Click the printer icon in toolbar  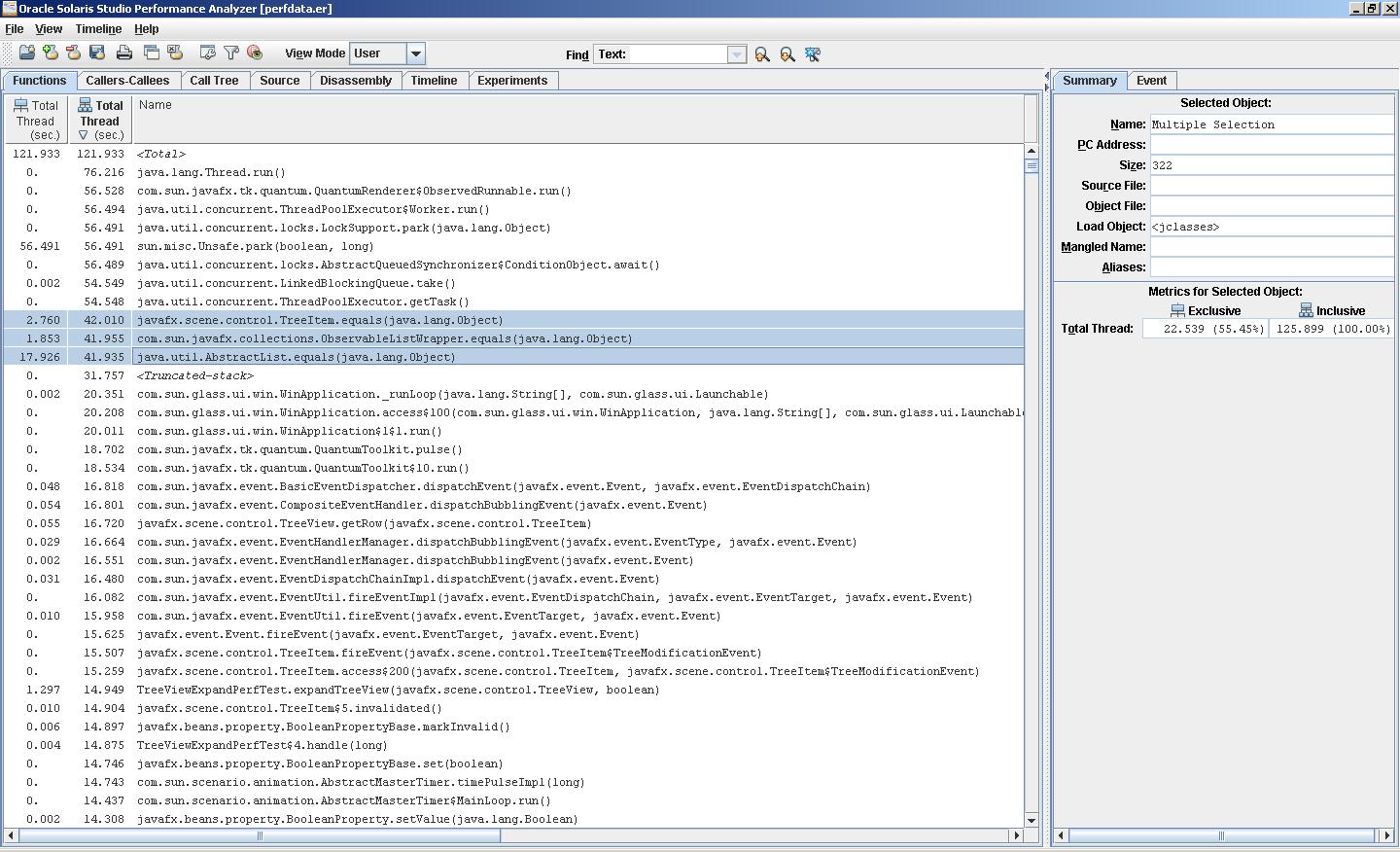click(124, 53)
